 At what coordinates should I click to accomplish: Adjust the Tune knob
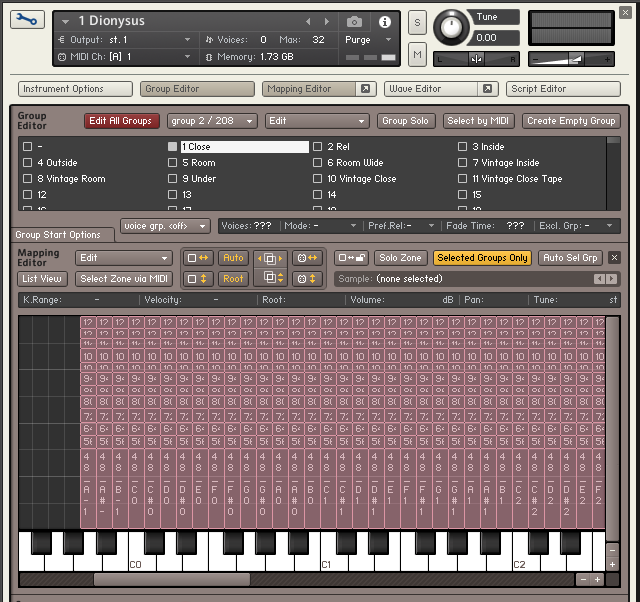451,27
